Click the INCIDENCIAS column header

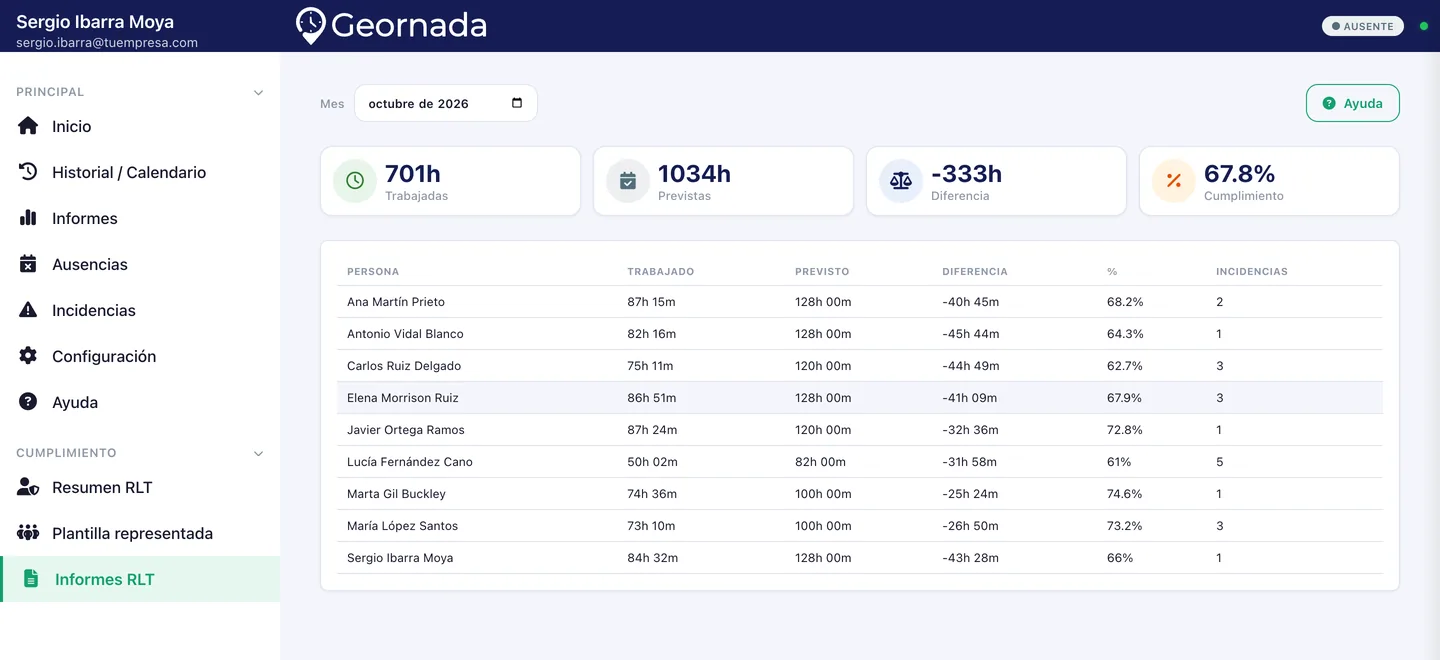[x=1252, y=272]
